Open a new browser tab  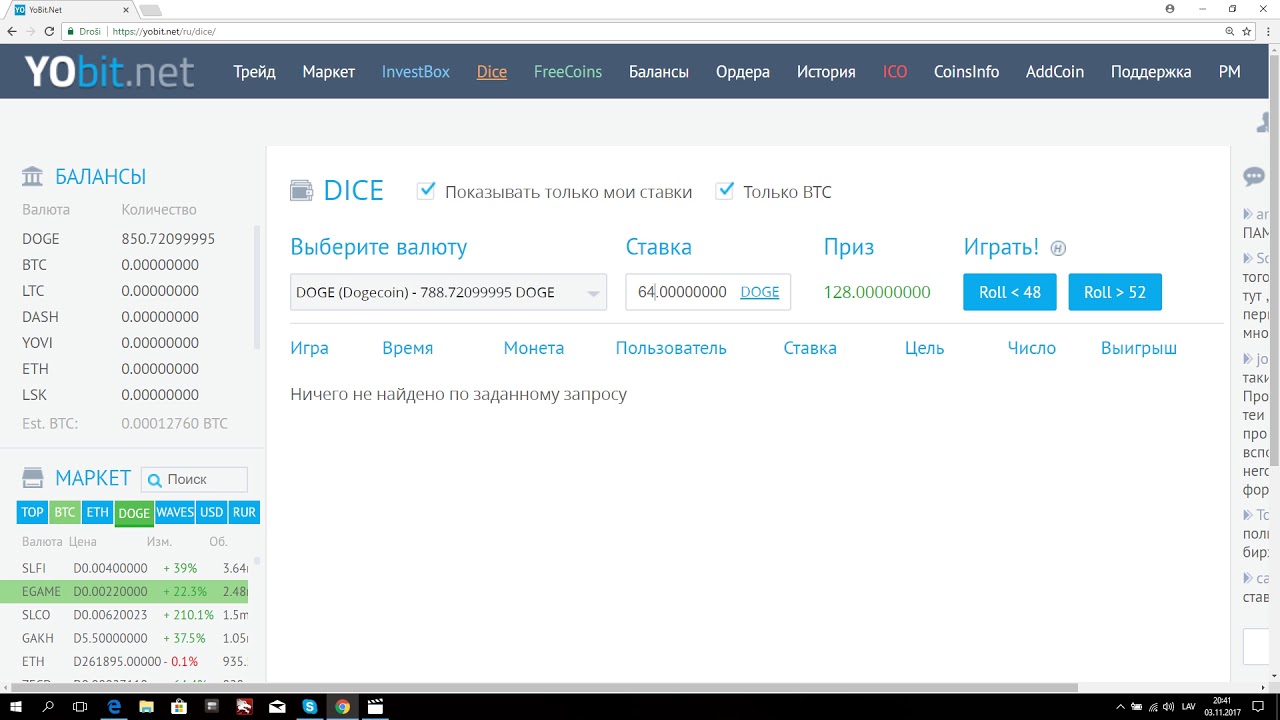tap(150, 10)
